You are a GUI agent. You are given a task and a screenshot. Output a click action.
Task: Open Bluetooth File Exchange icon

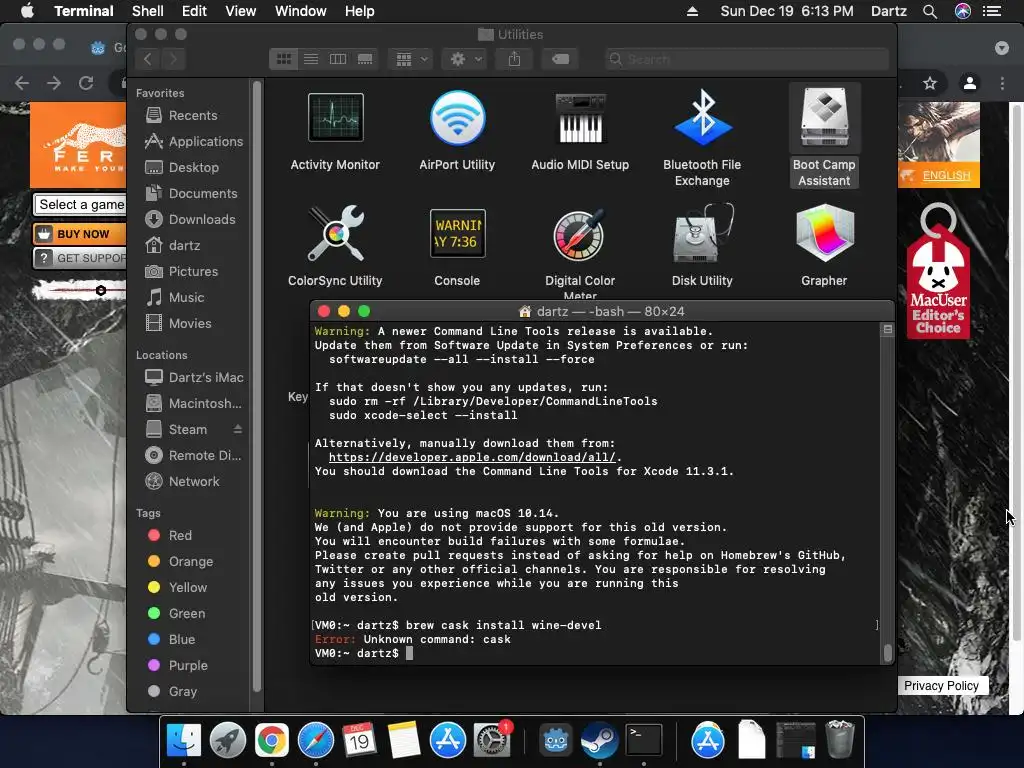(702, 118)
